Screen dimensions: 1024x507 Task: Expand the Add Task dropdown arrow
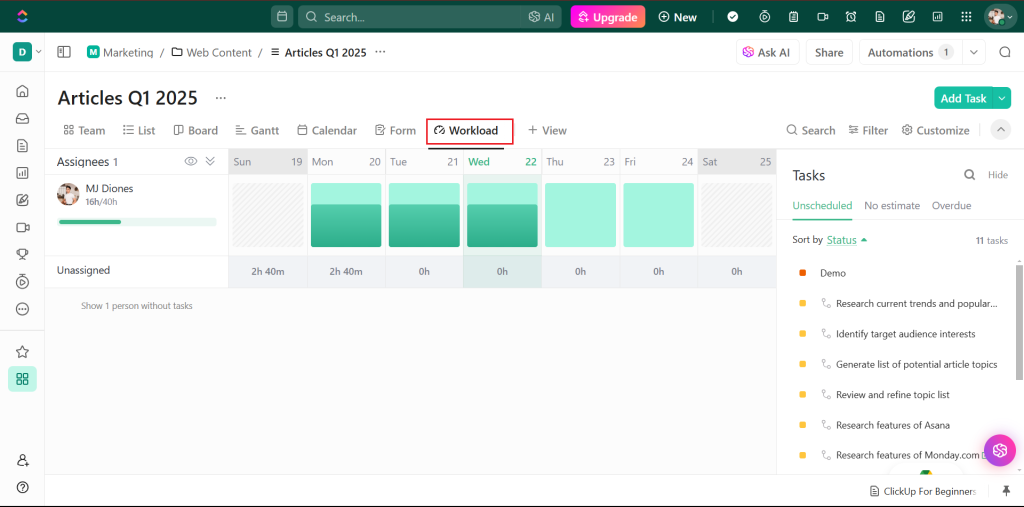point(1002,98)
